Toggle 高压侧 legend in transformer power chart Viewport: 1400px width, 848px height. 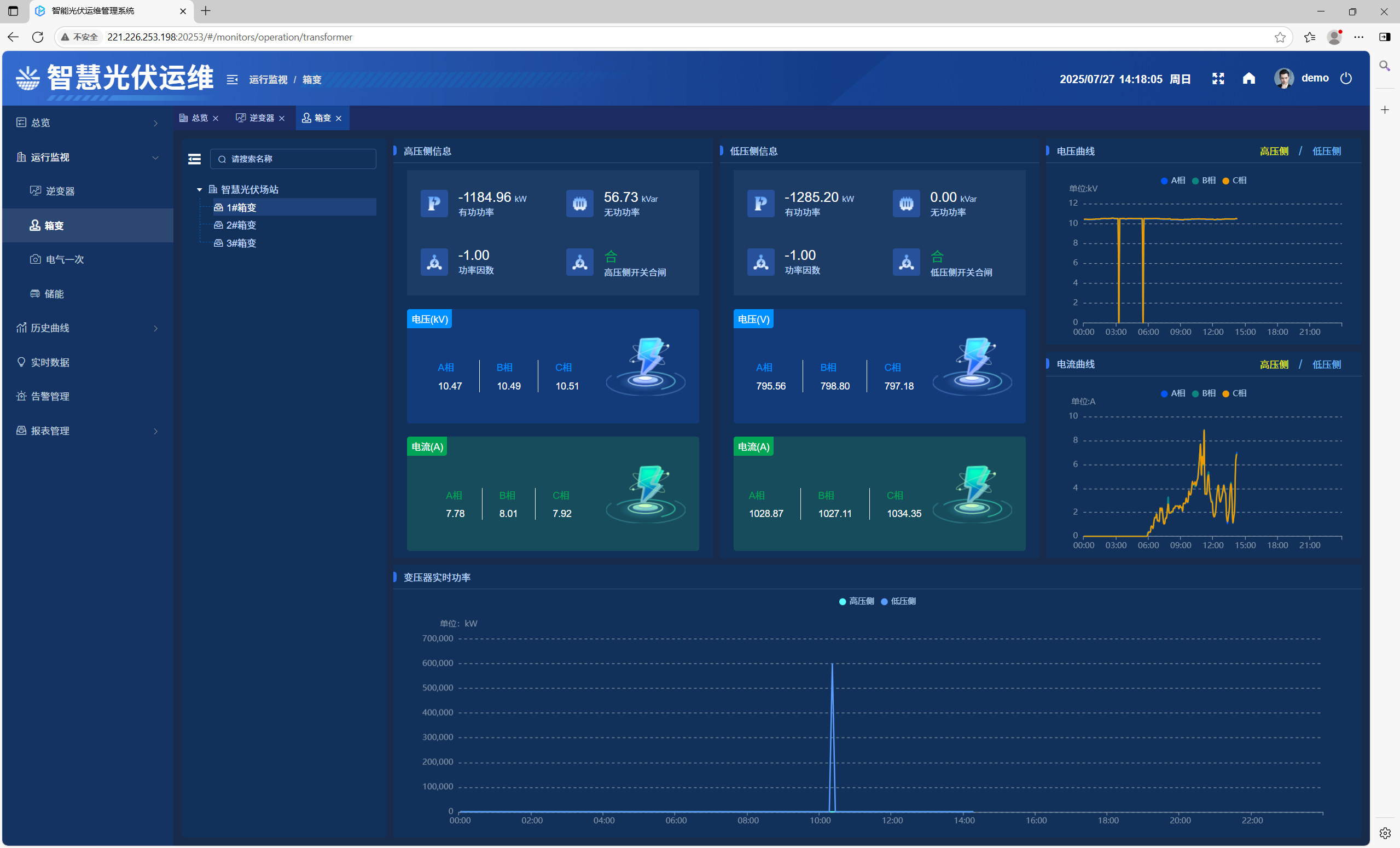click(x=856, y=601)
